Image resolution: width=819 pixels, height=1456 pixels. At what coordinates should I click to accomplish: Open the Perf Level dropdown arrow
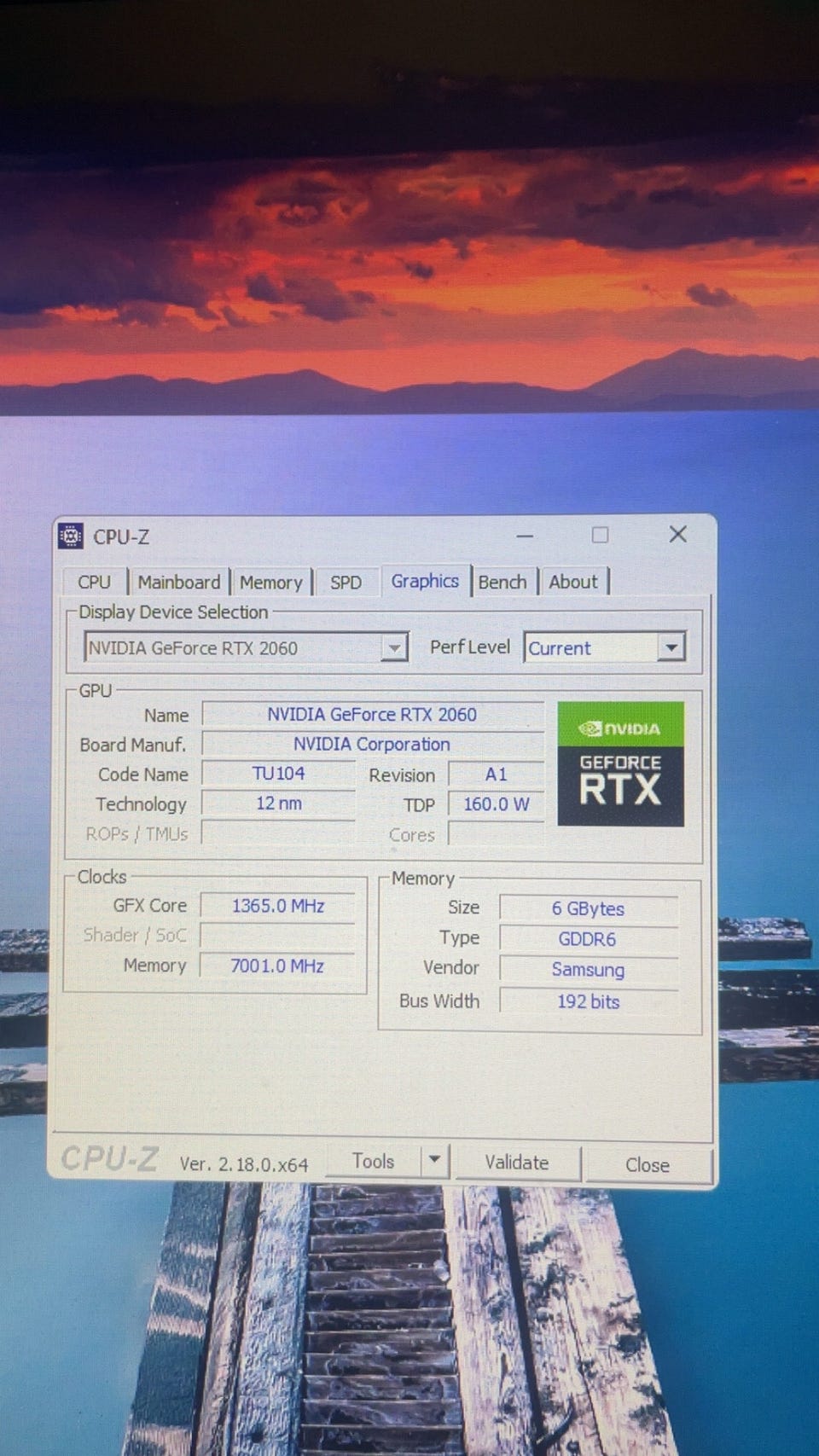click(671, 648)
